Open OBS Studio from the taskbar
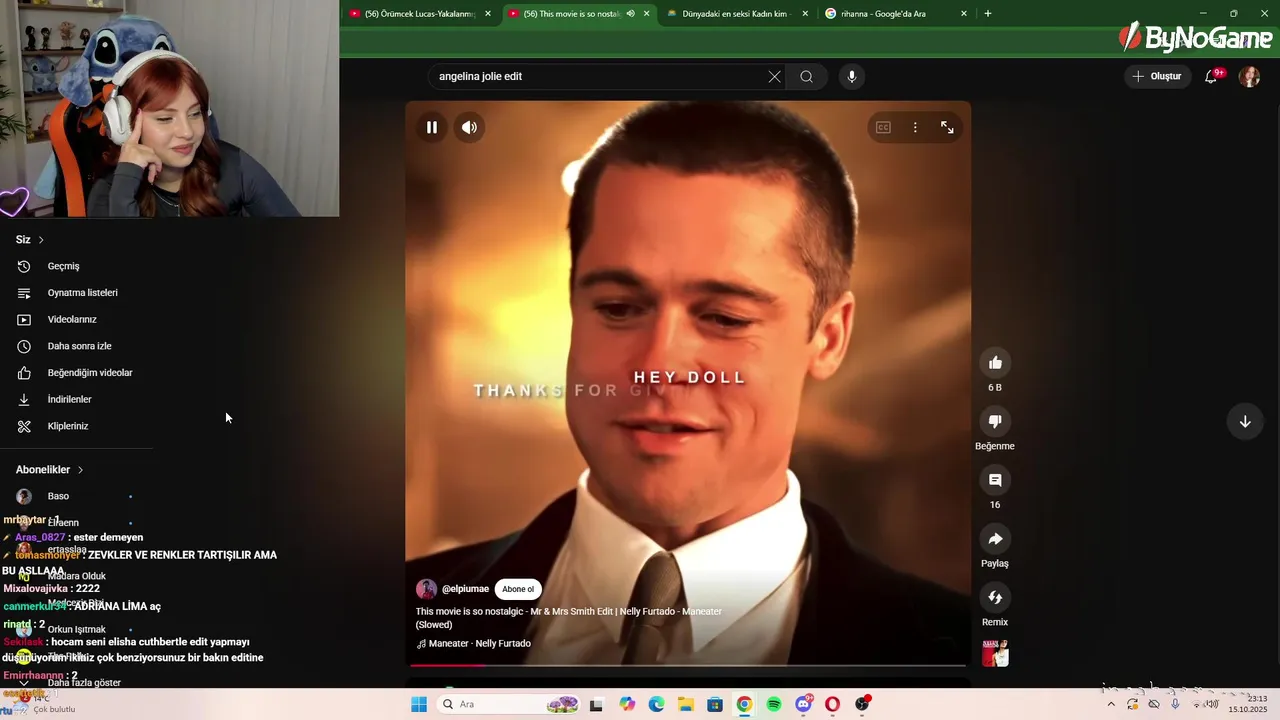 click(x=862, y=704)
